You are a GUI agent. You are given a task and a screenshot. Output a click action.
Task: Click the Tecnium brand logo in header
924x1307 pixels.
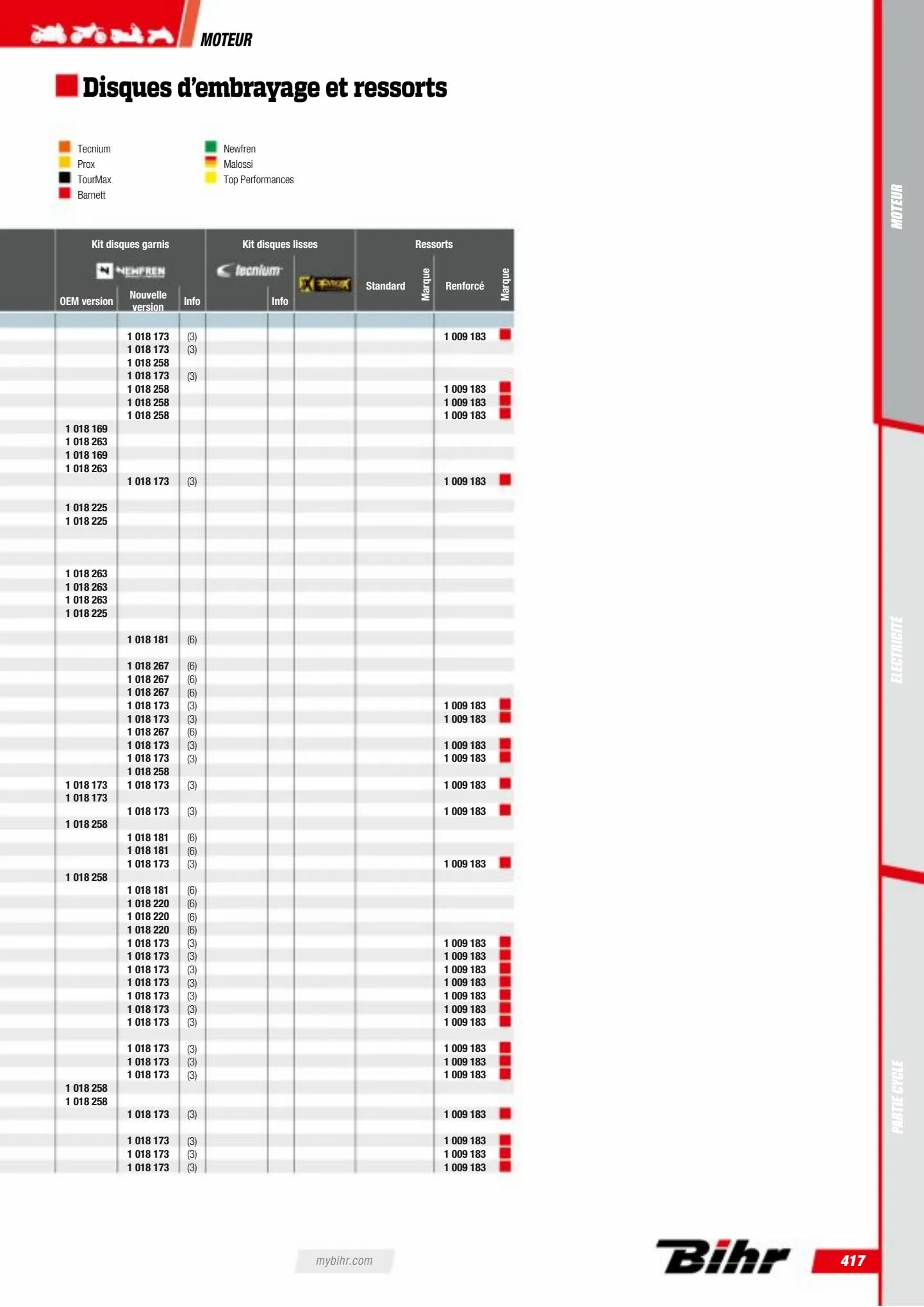[249, 270]
